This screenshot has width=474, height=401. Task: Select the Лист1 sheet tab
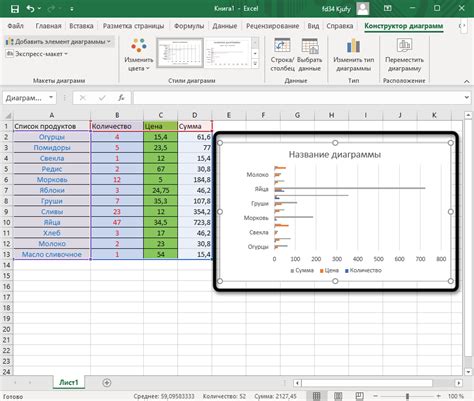pyautogui.click(x=69, y=383)
